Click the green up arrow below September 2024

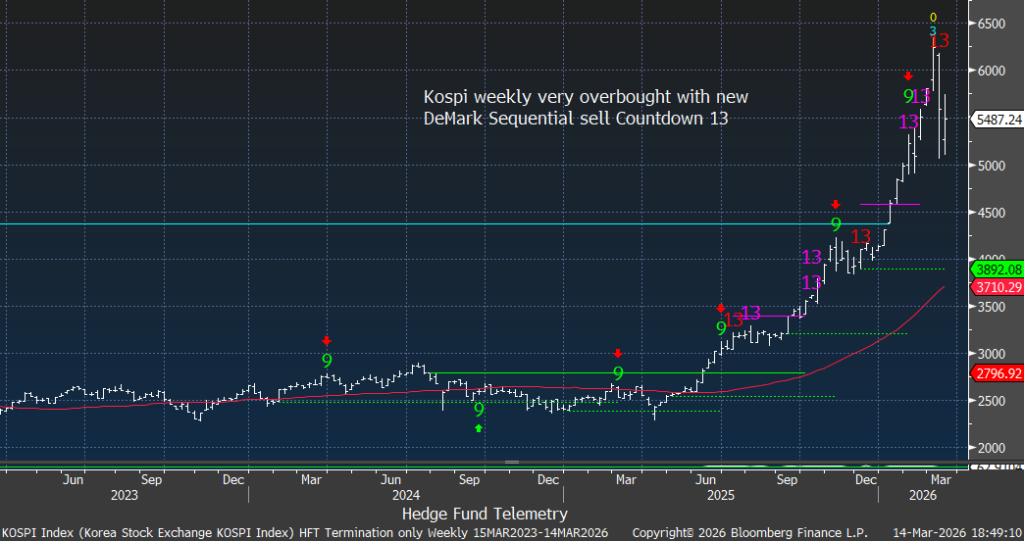[479, 428]
